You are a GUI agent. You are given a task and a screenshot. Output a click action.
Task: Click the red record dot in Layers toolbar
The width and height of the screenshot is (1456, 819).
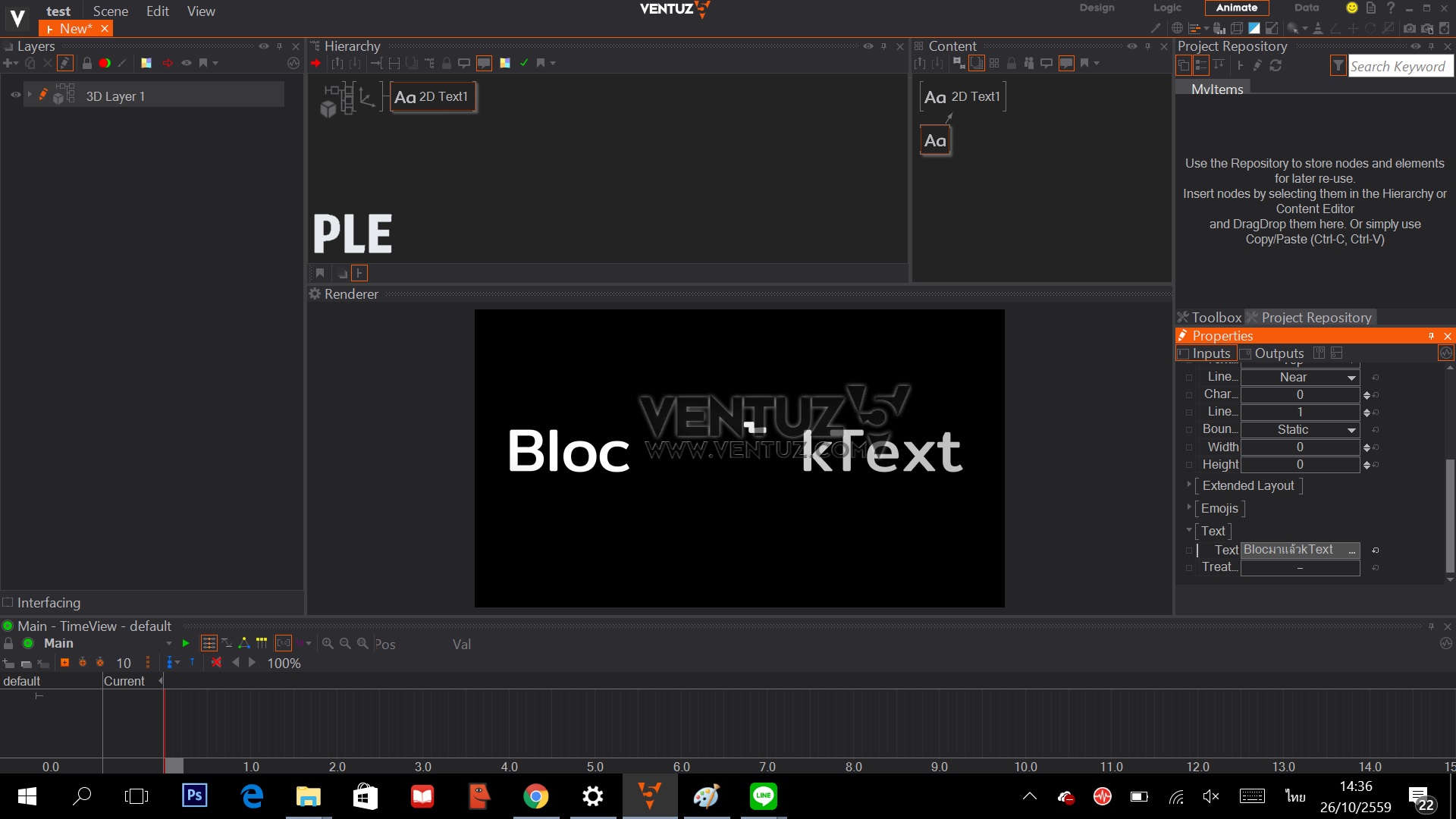(x=105, y=63)
